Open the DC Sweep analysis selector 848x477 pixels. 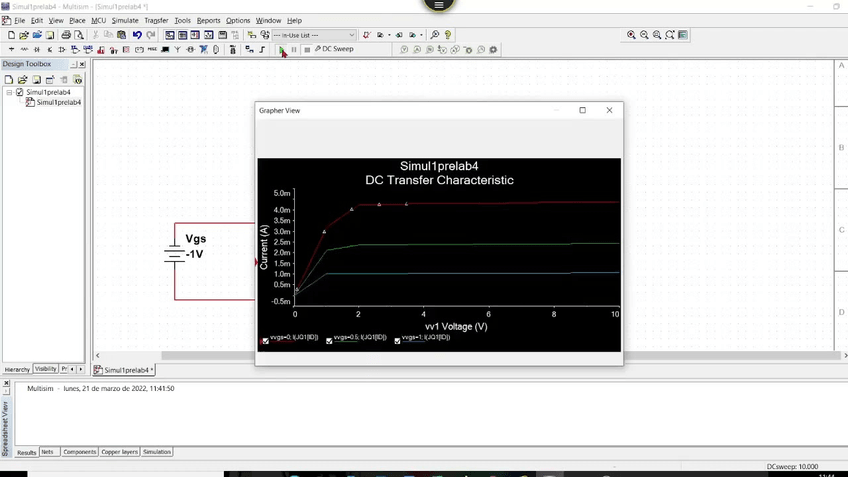click(335, 49)
